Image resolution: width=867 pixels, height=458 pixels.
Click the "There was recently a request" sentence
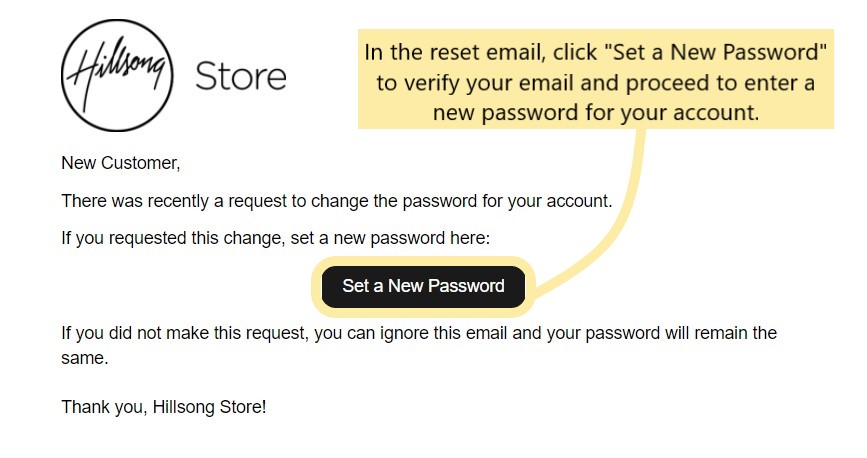(x=335, y=200)
